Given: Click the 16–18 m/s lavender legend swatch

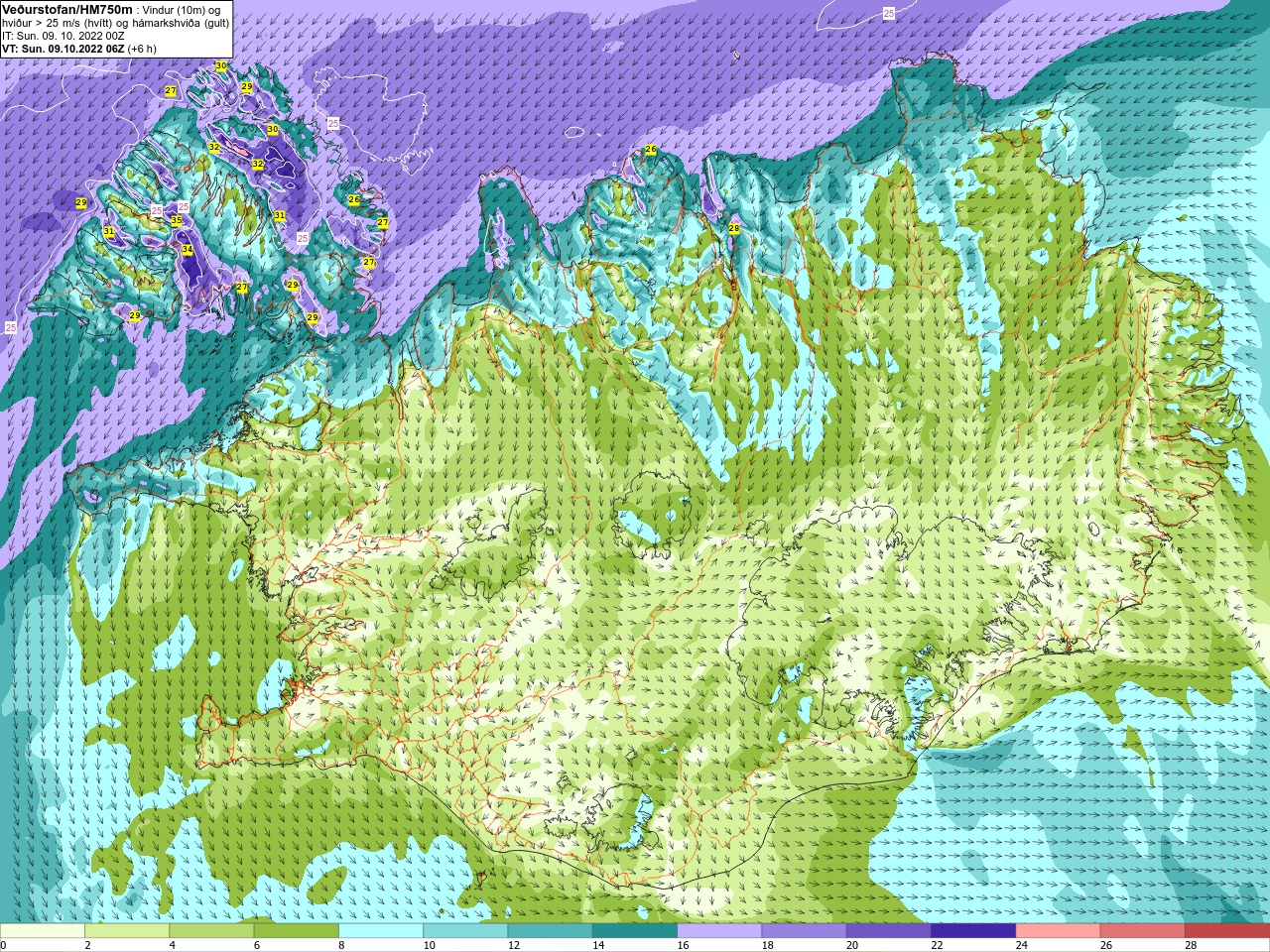Looking at the screenshot, I should coord(719,931).
